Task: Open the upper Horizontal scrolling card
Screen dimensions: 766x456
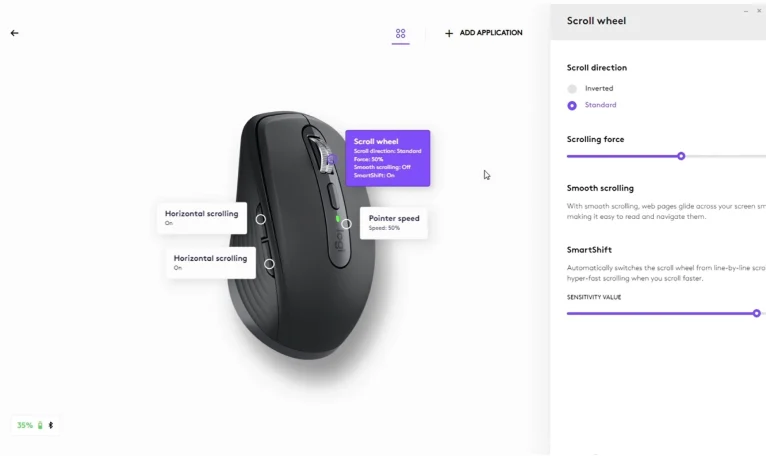Action: pyautogui.click(x=202, y=218)
